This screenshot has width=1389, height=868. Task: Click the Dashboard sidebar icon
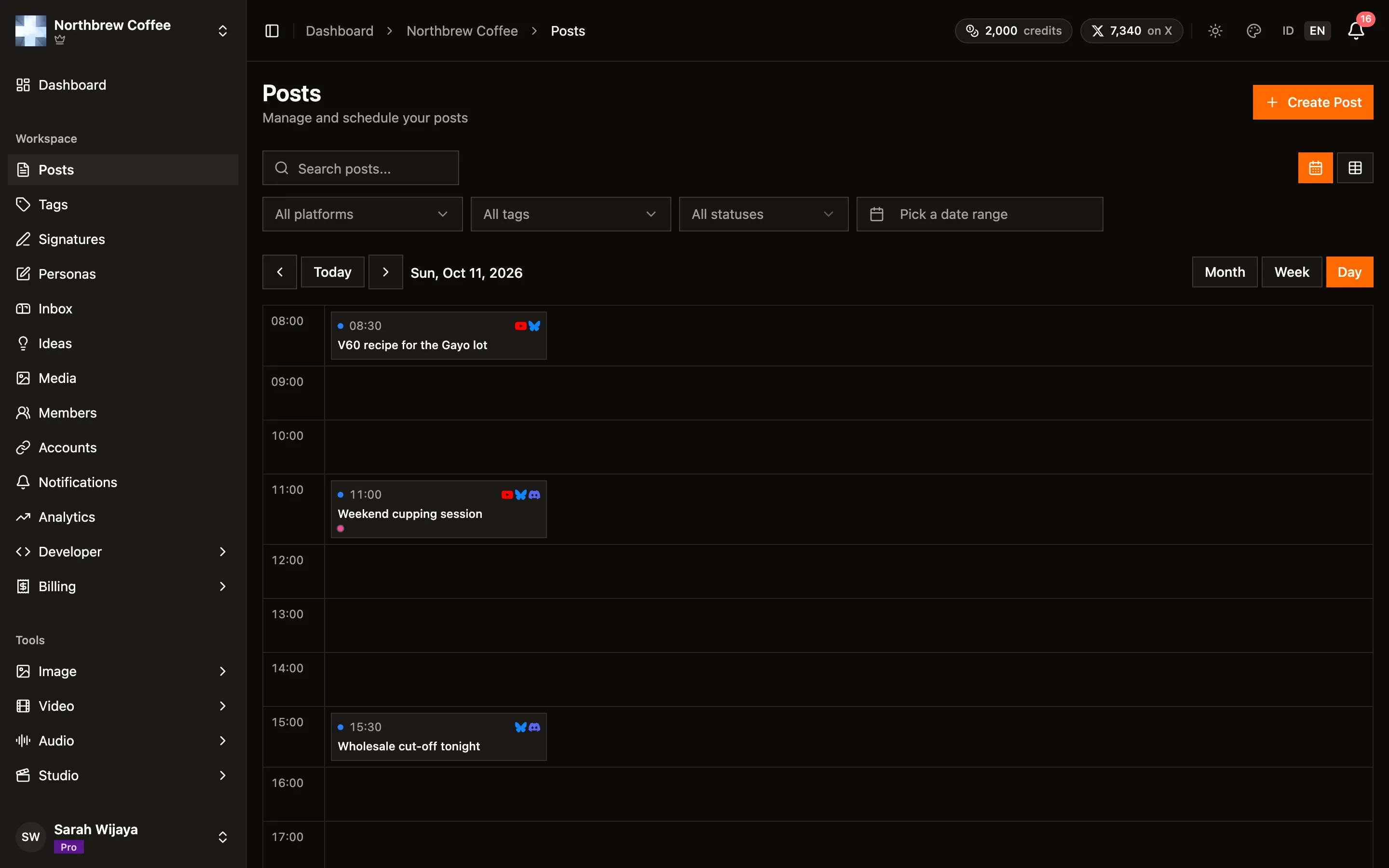[23, 85]
